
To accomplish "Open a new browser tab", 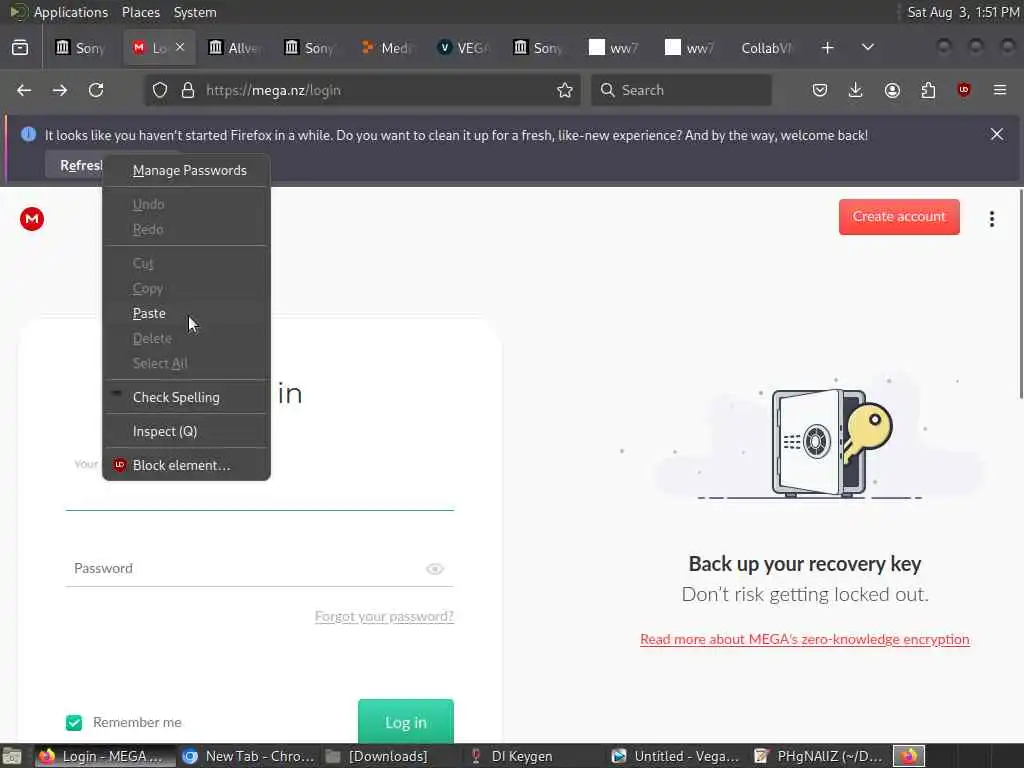I will point(827,48).
